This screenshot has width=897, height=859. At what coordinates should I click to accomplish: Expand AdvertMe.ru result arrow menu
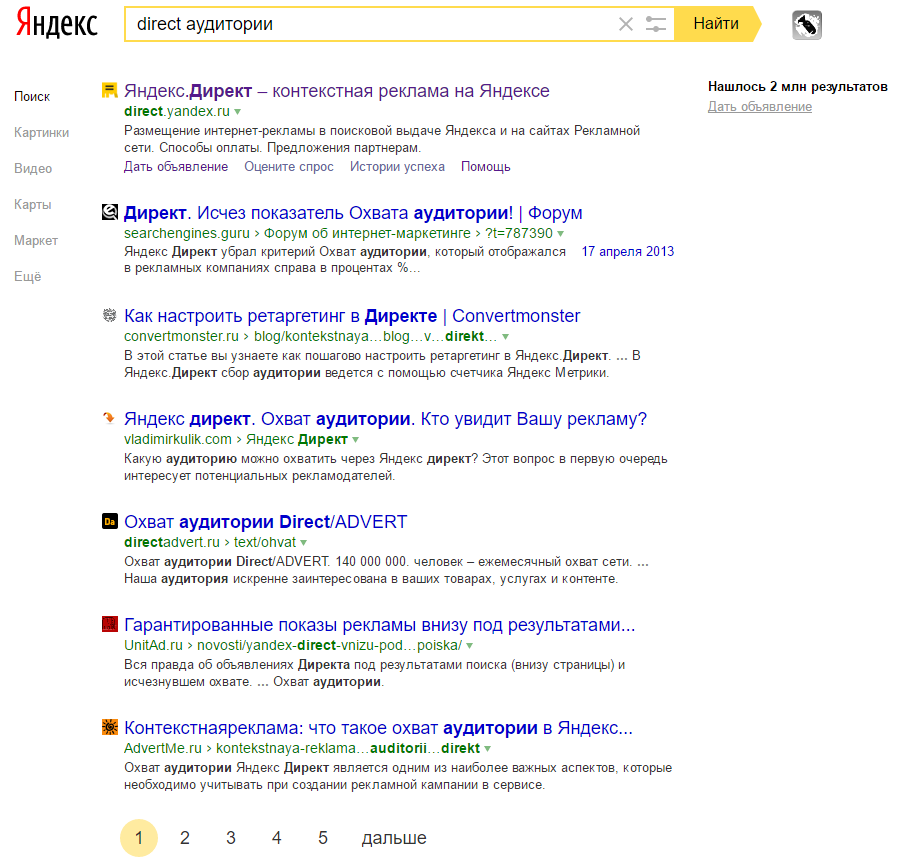[487, 748]
